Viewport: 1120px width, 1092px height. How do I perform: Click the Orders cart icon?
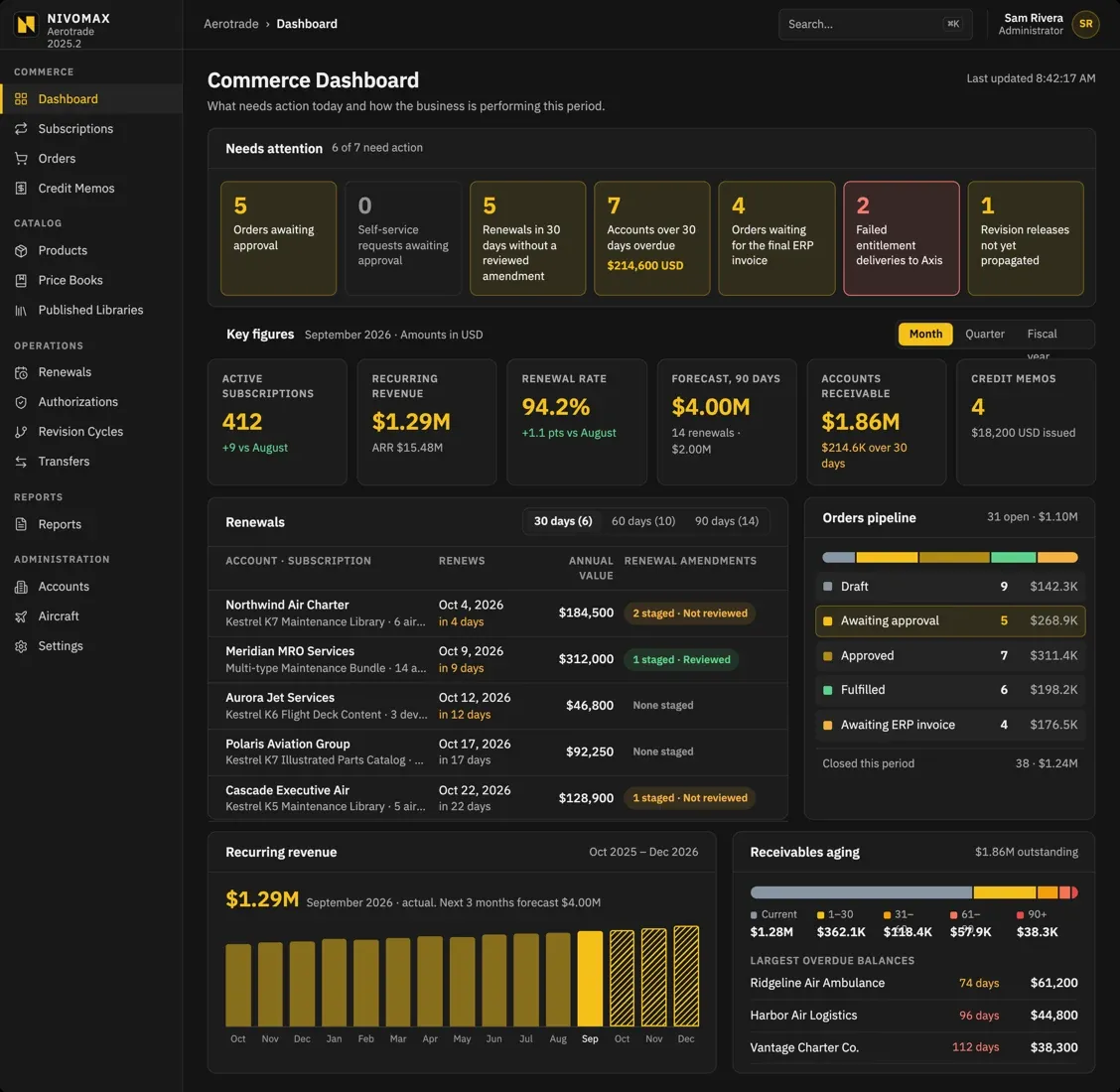[x=21, y=159]
